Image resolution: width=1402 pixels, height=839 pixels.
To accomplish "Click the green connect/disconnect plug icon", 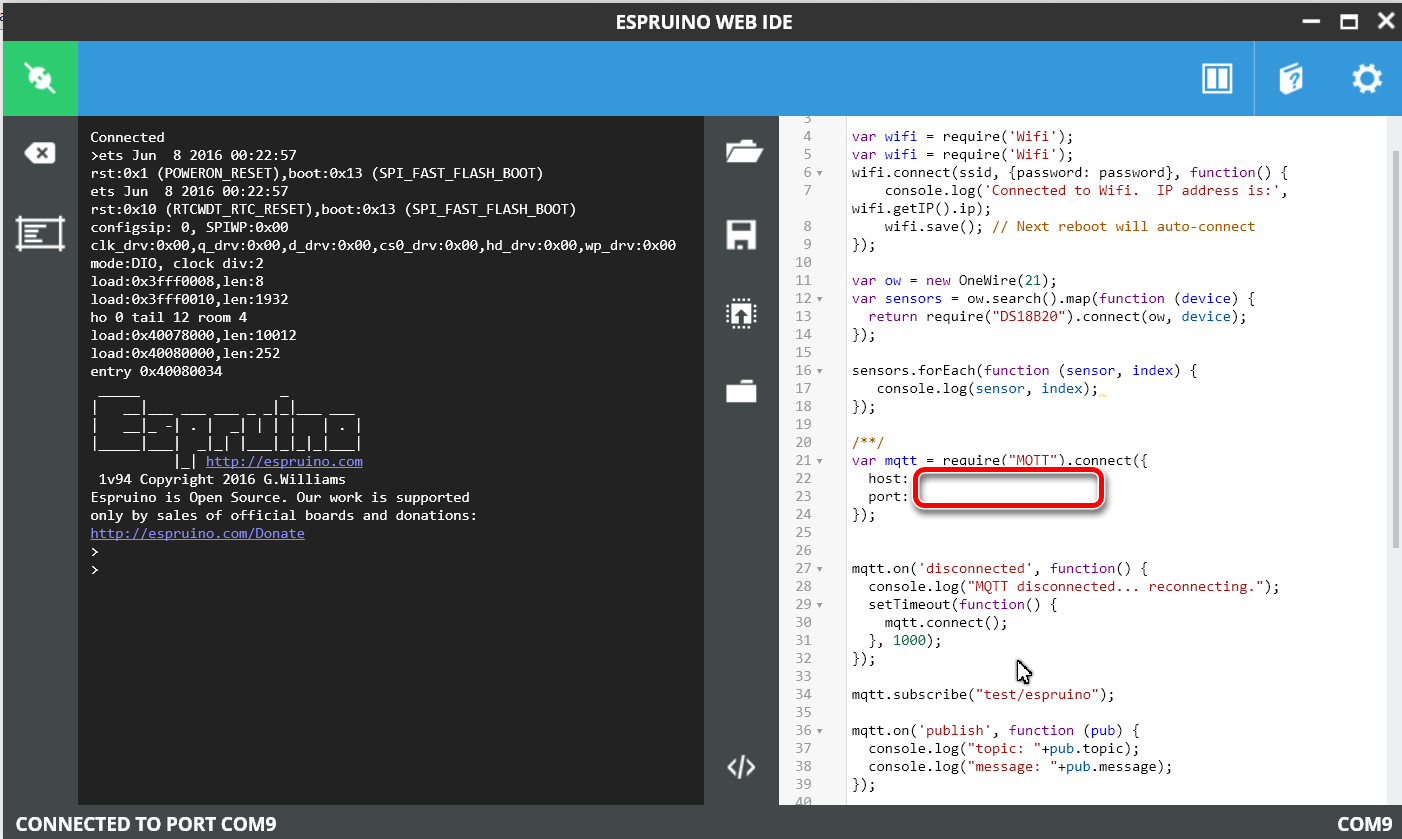I will [39, 78].
